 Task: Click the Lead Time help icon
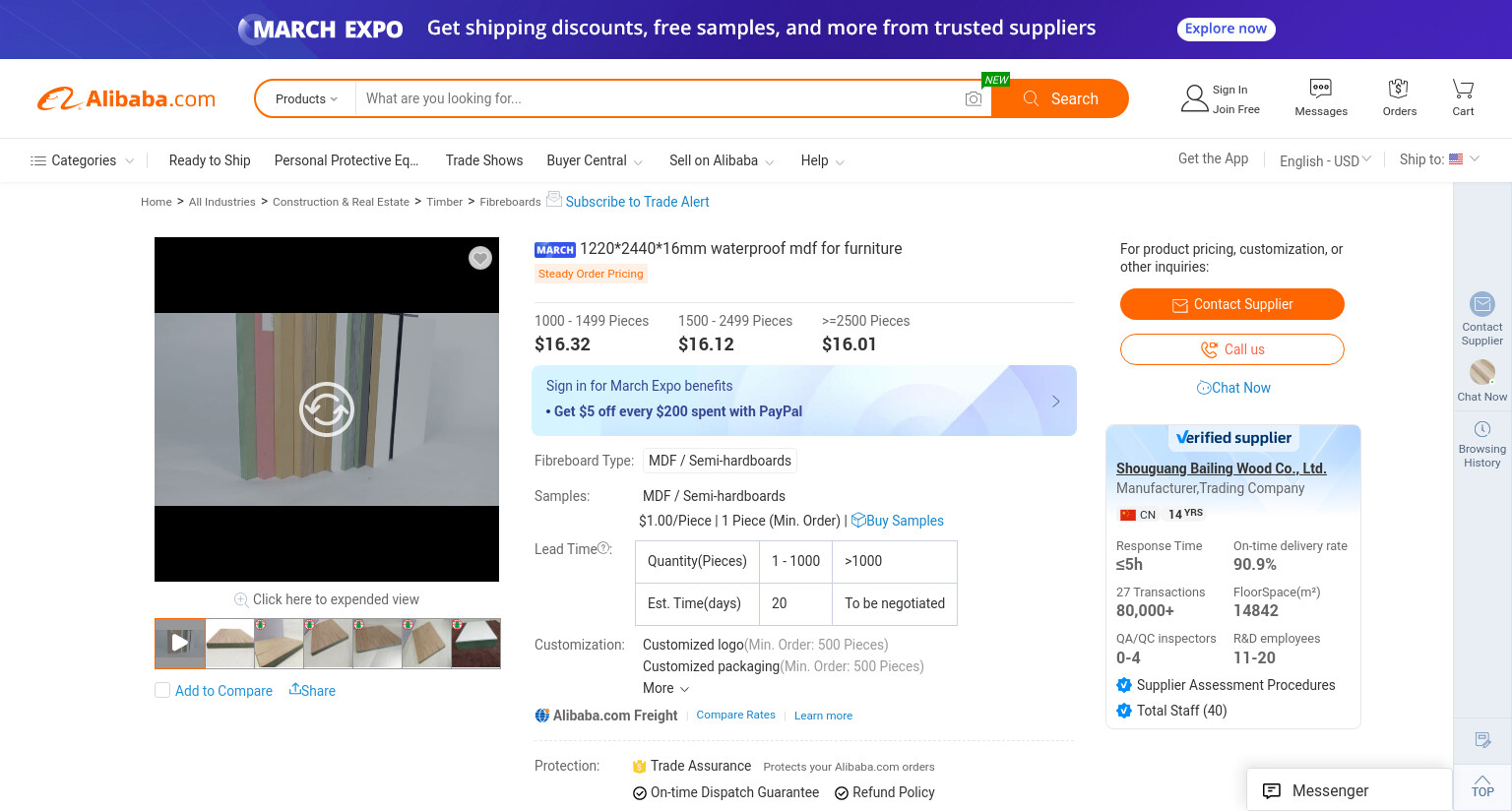coord(604,548)
